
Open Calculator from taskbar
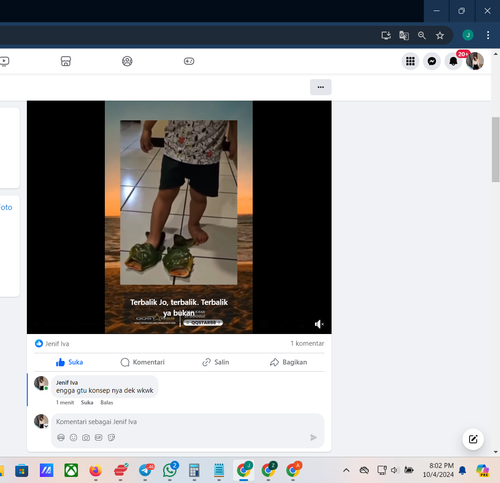pyautogui.click(x=194, y=470)
